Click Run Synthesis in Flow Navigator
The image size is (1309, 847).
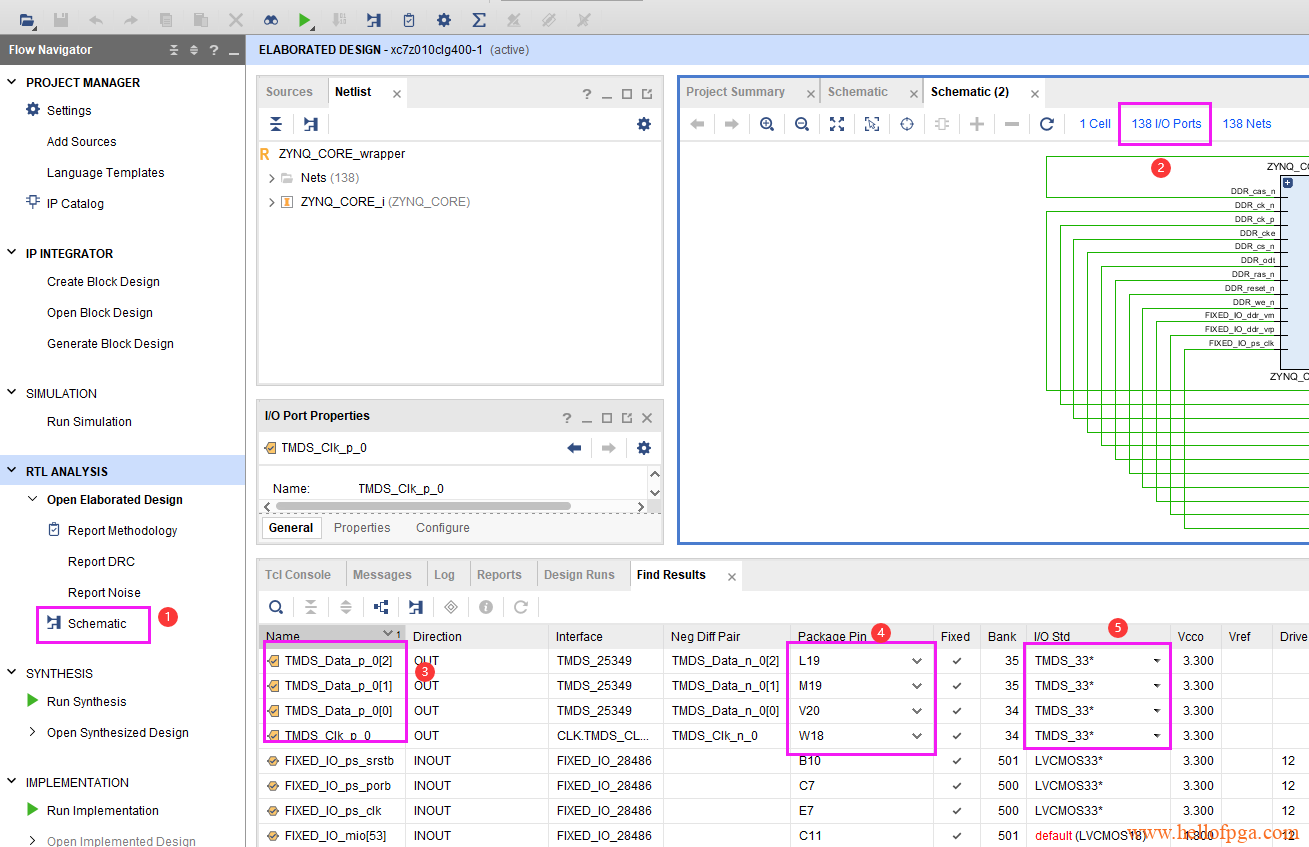(86, 702)
